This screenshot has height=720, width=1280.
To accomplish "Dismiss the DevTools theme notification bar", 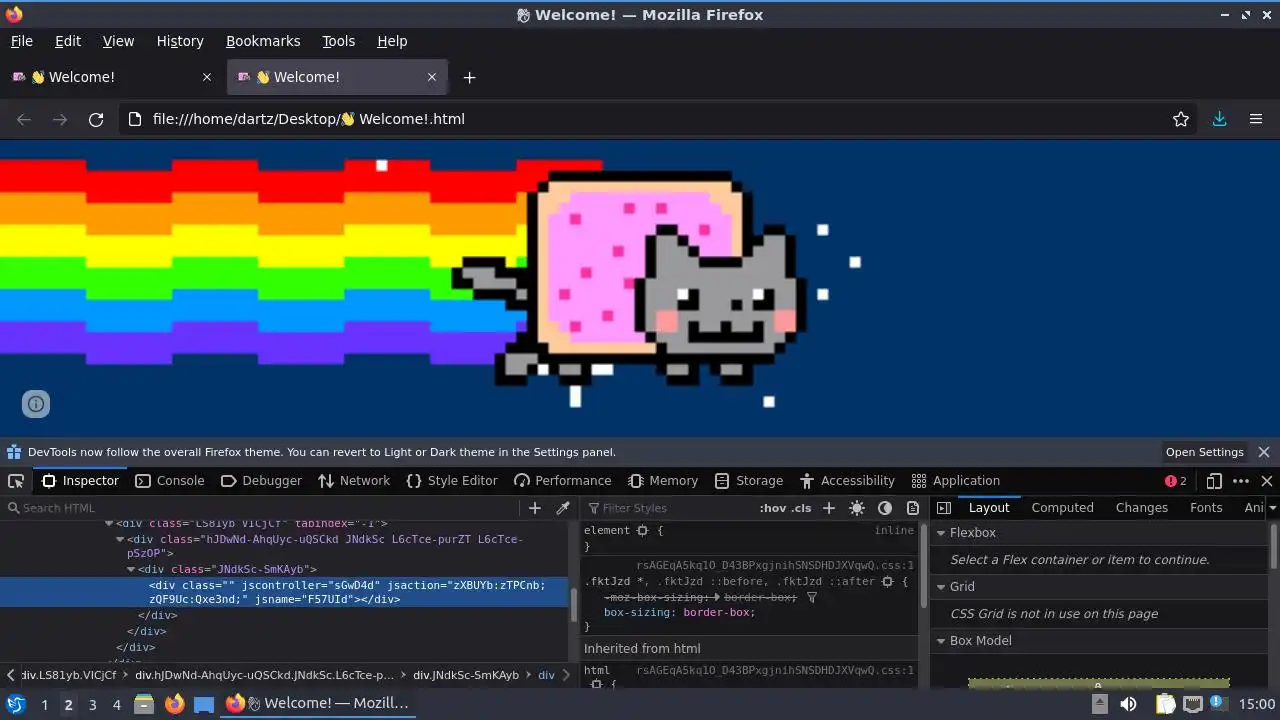I will tap(1264, 452).
